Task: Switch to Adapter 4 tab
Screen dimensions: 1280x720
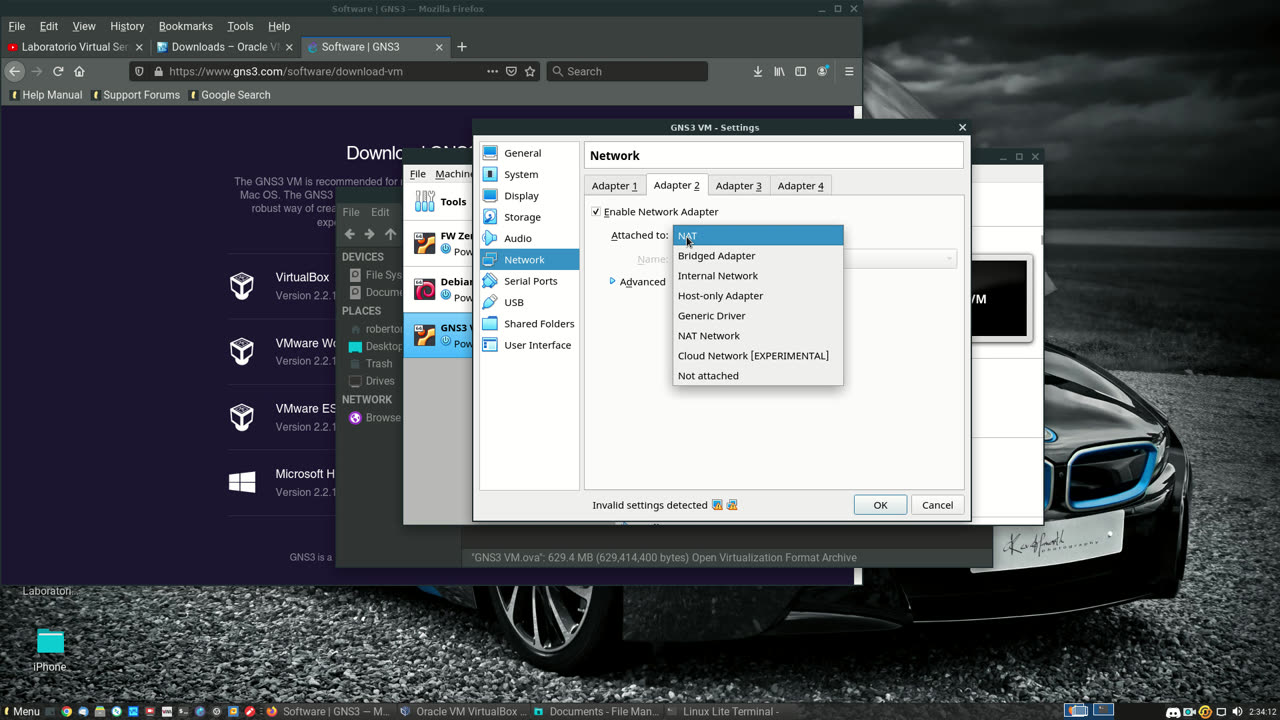Action: click(801, 186)
